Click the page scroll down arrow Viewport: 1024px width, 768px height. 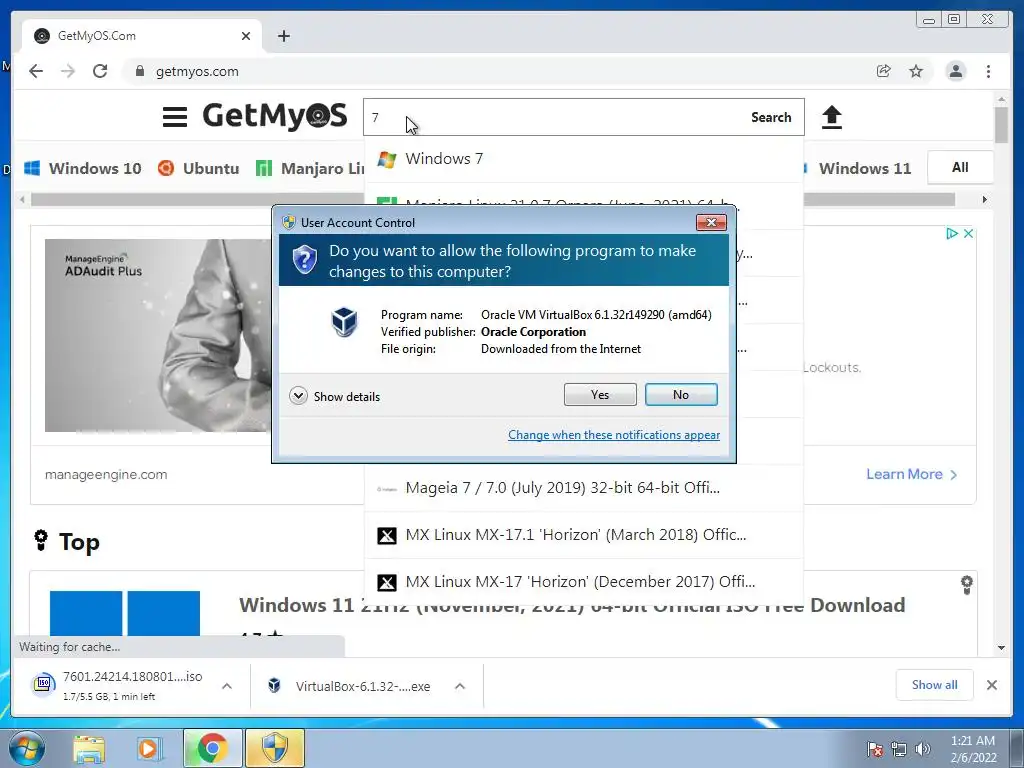pos(1002,648)
